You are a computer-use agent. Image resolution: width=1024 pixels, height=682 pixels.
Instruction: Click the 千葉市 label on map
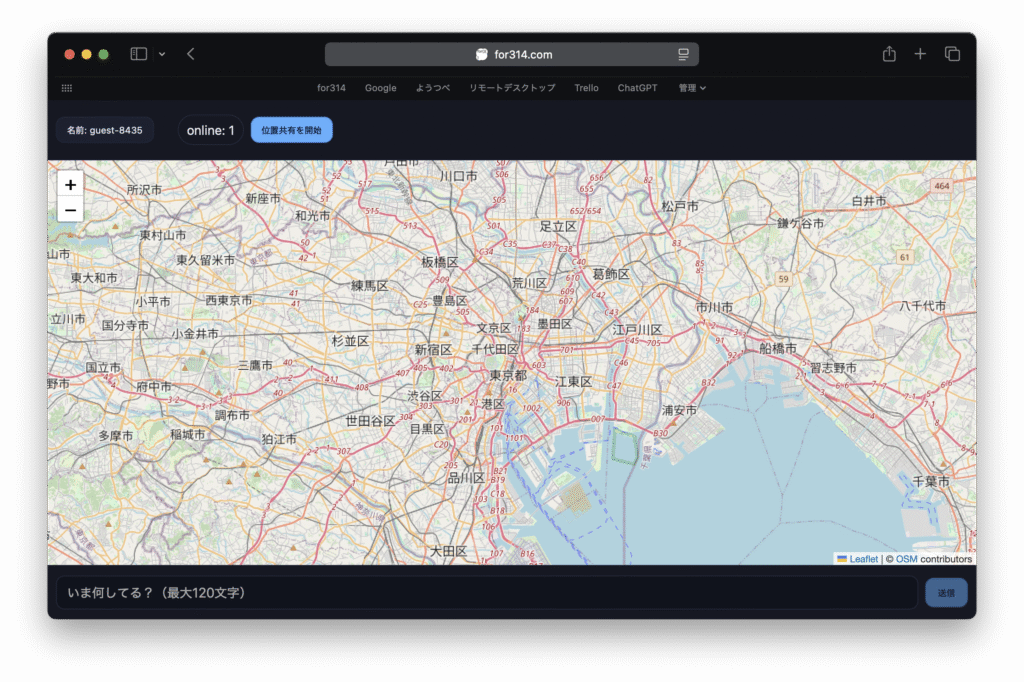click(931, 481)
